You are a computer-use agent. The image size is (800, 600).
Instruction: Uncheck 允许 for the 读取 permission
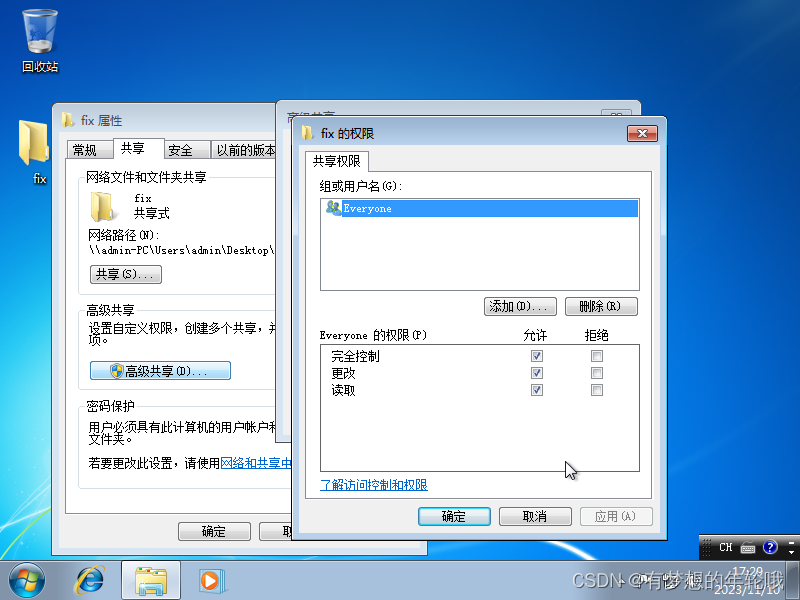click(537, 389)
